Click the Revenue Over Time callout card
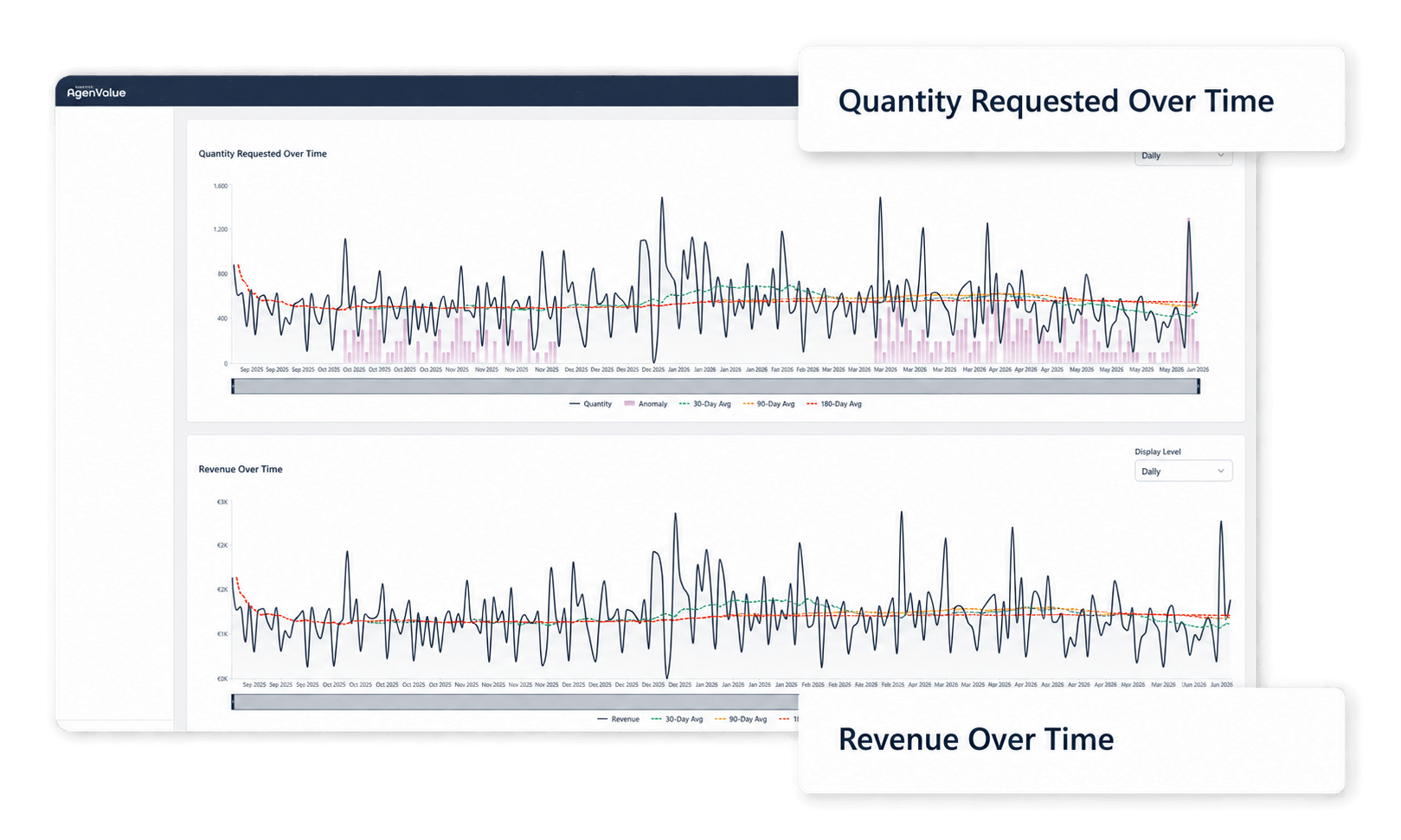 tap(1071, 741)
